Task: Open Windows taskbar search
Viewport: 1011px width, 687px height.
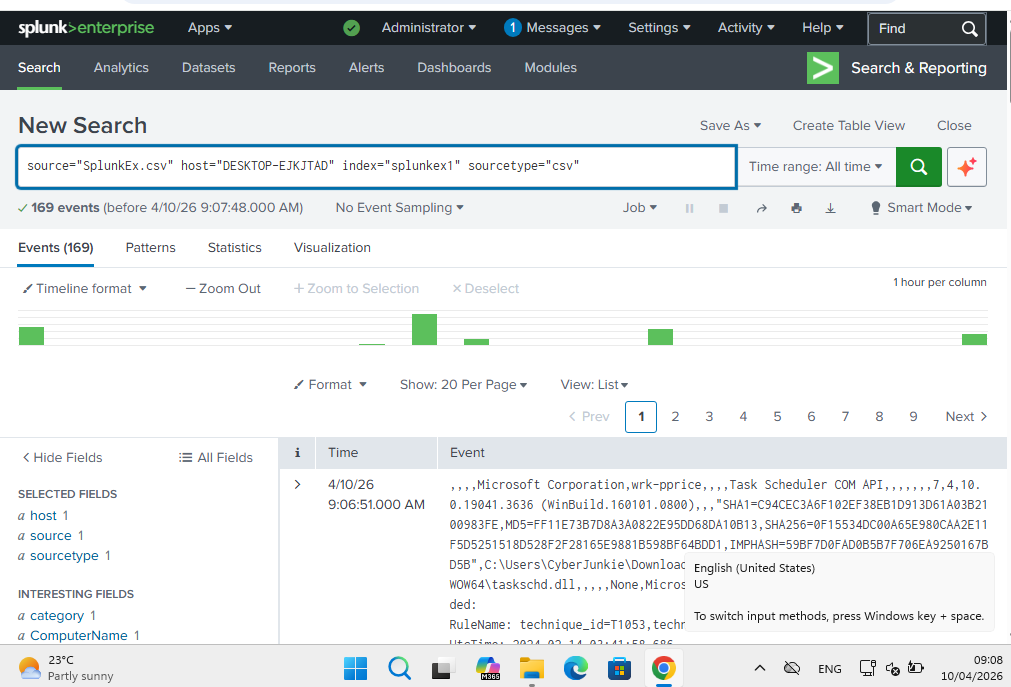Action: (x=399, y=668)
